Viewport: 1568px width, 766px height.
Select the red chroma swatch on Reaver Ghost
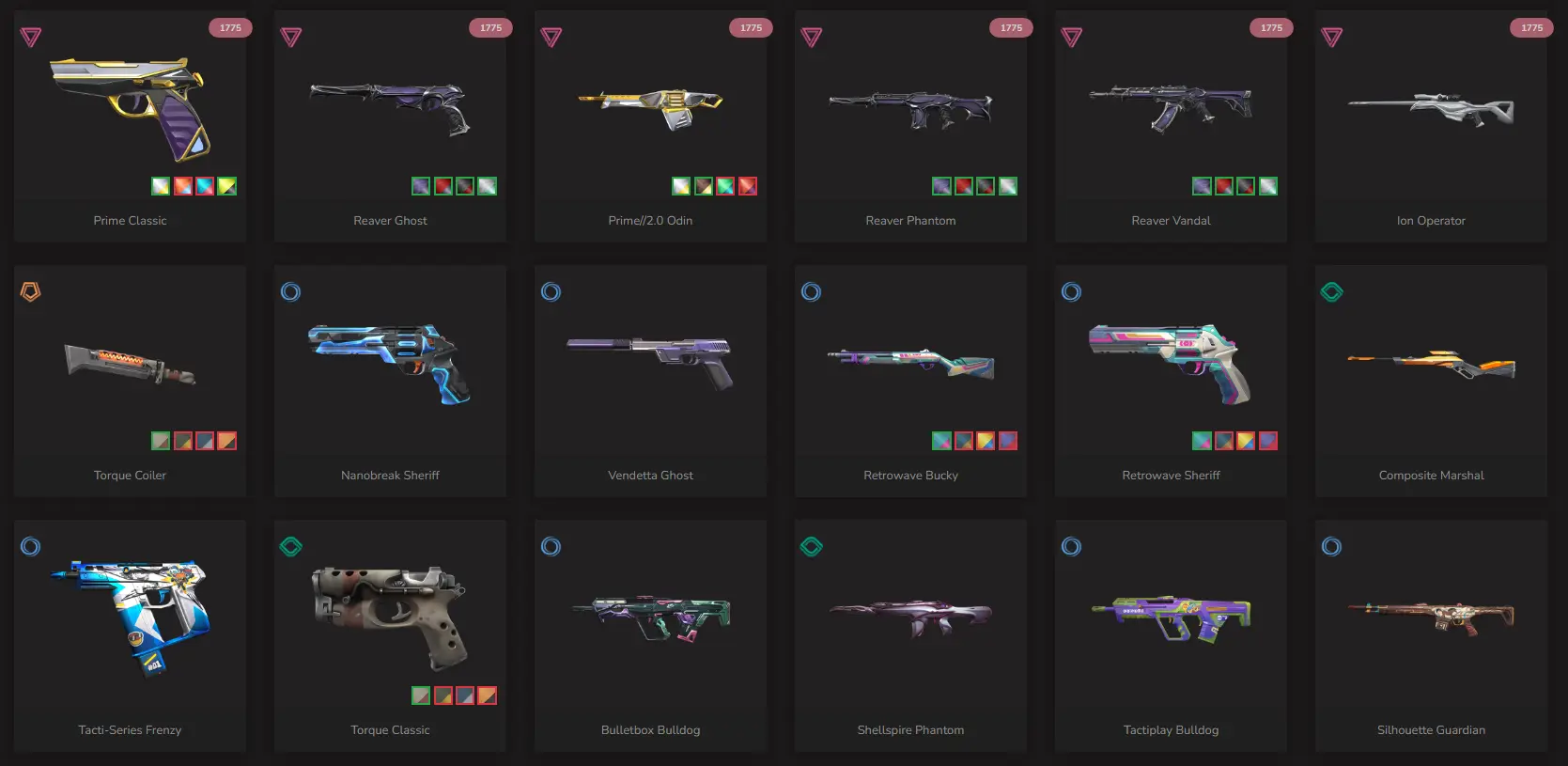pyautogui.click(x=443, y=186)
